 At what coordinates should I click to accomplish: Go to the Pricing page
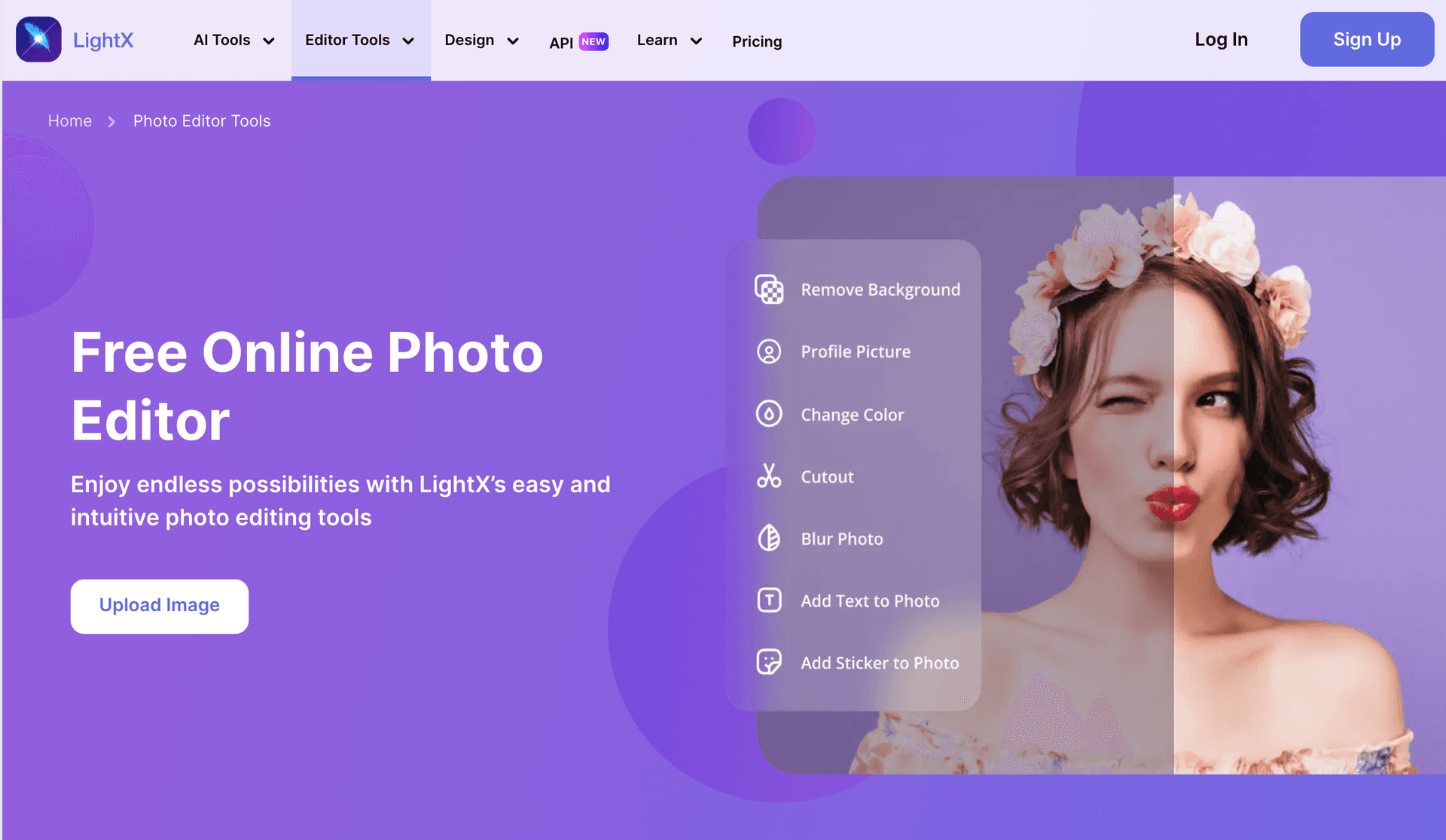[x=757, y=41]
